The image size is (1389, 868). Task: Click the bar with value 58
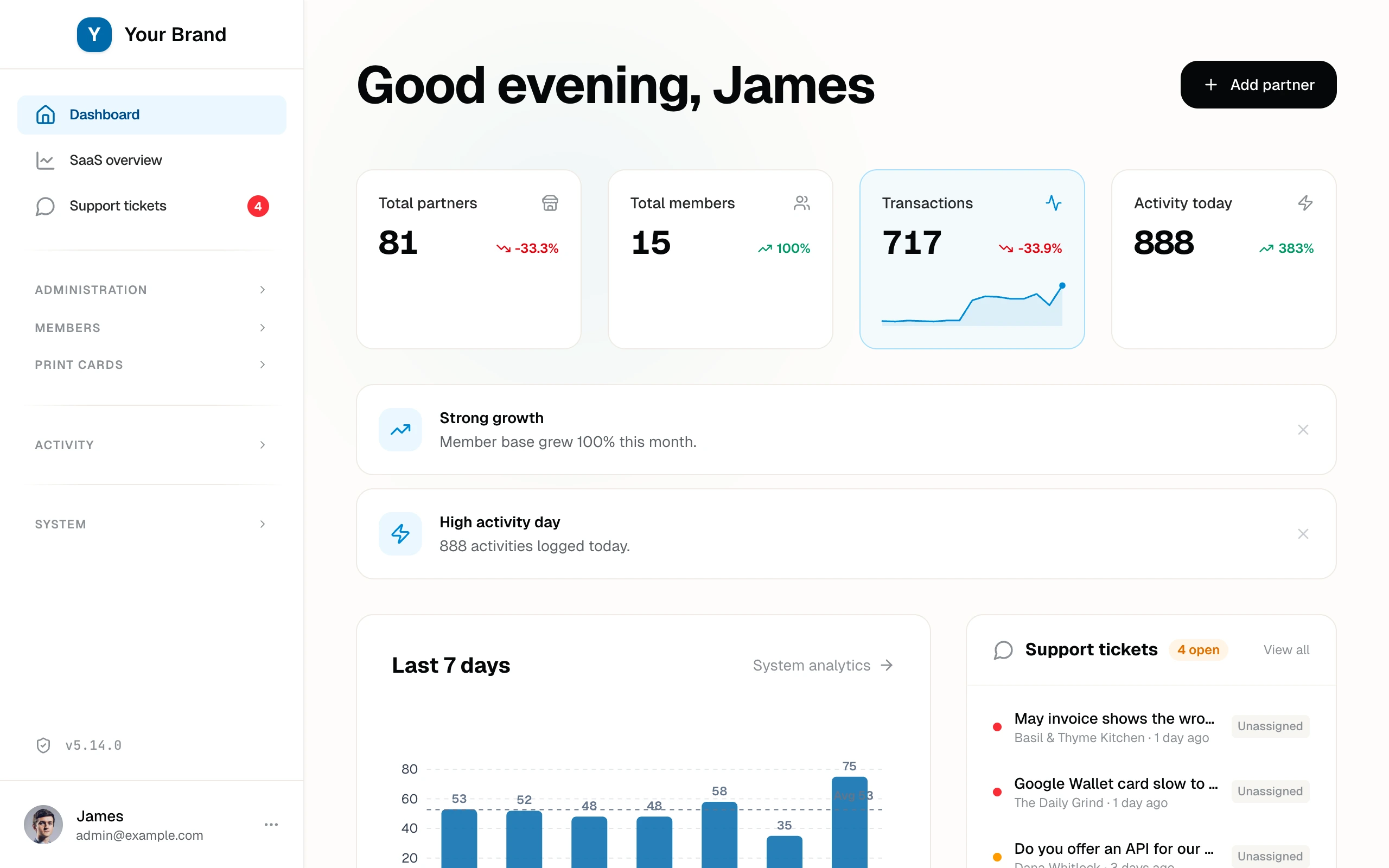[x=719, y=835]
